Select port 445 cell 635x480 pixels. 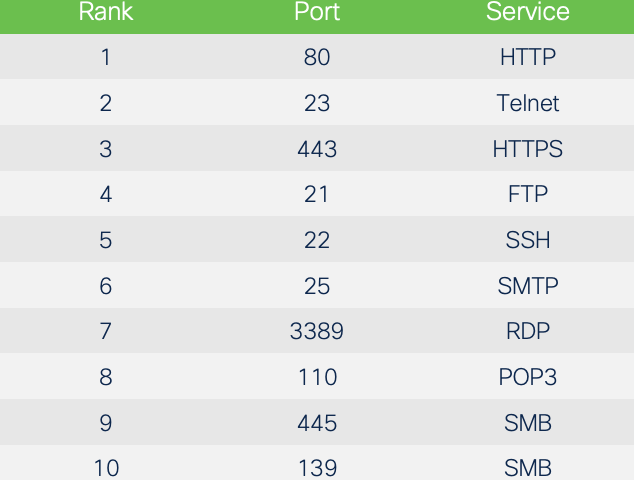coord(317,423)
